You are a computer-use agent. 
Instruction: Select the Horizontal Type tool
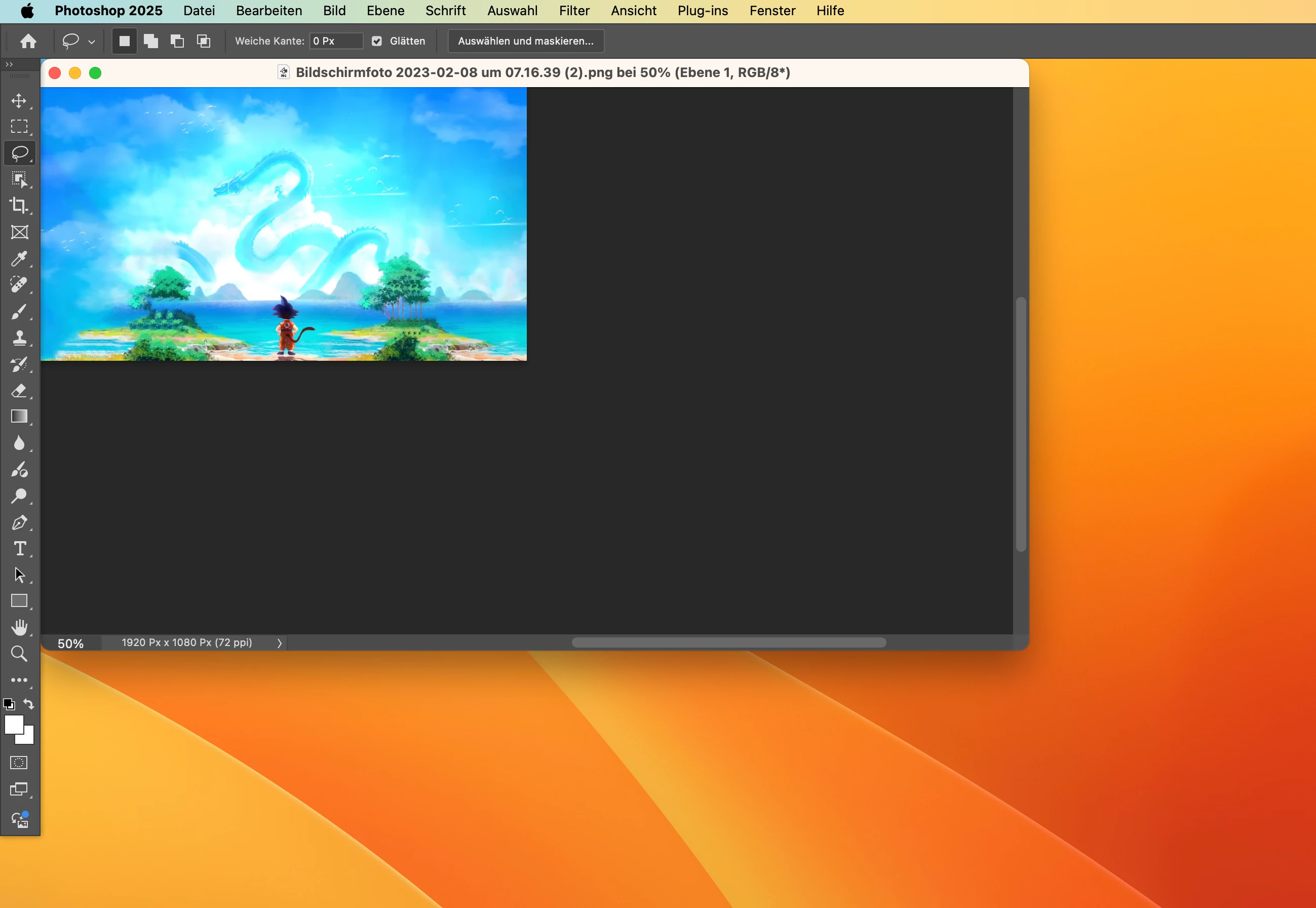coord(19,548)
